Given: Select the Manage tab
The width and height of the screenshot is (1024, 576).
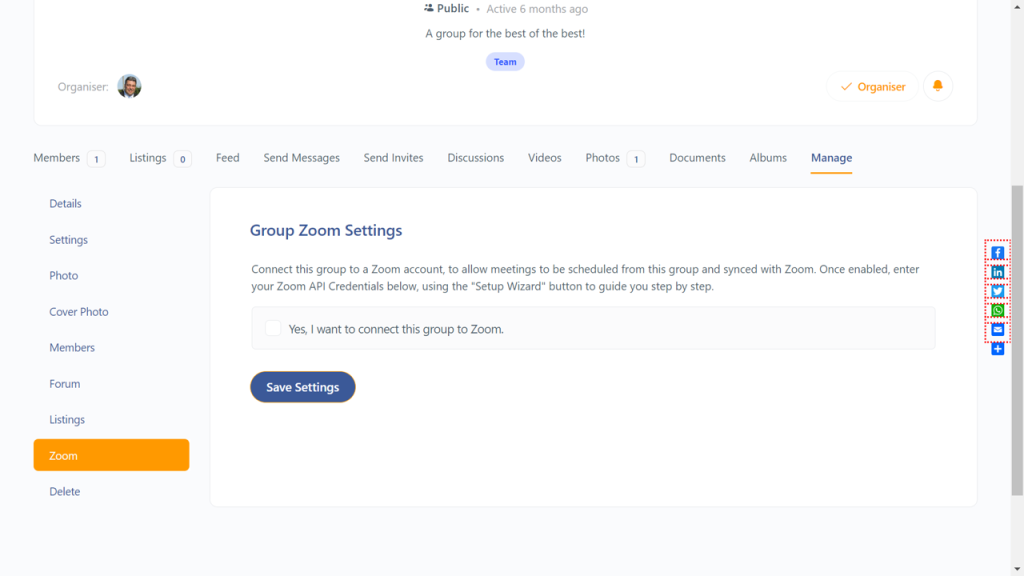Looking at the screenshot, I should pos(831,158).
